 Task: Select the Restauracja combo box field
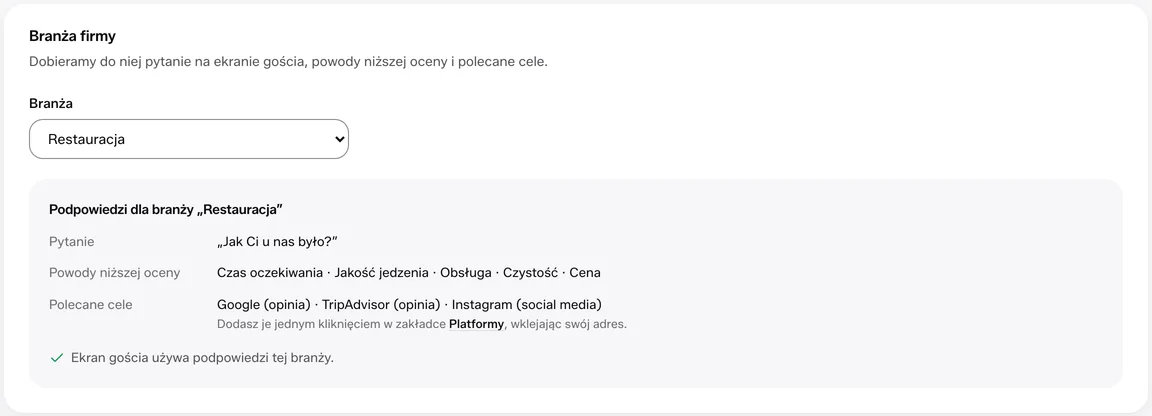[x=189, y=139]
